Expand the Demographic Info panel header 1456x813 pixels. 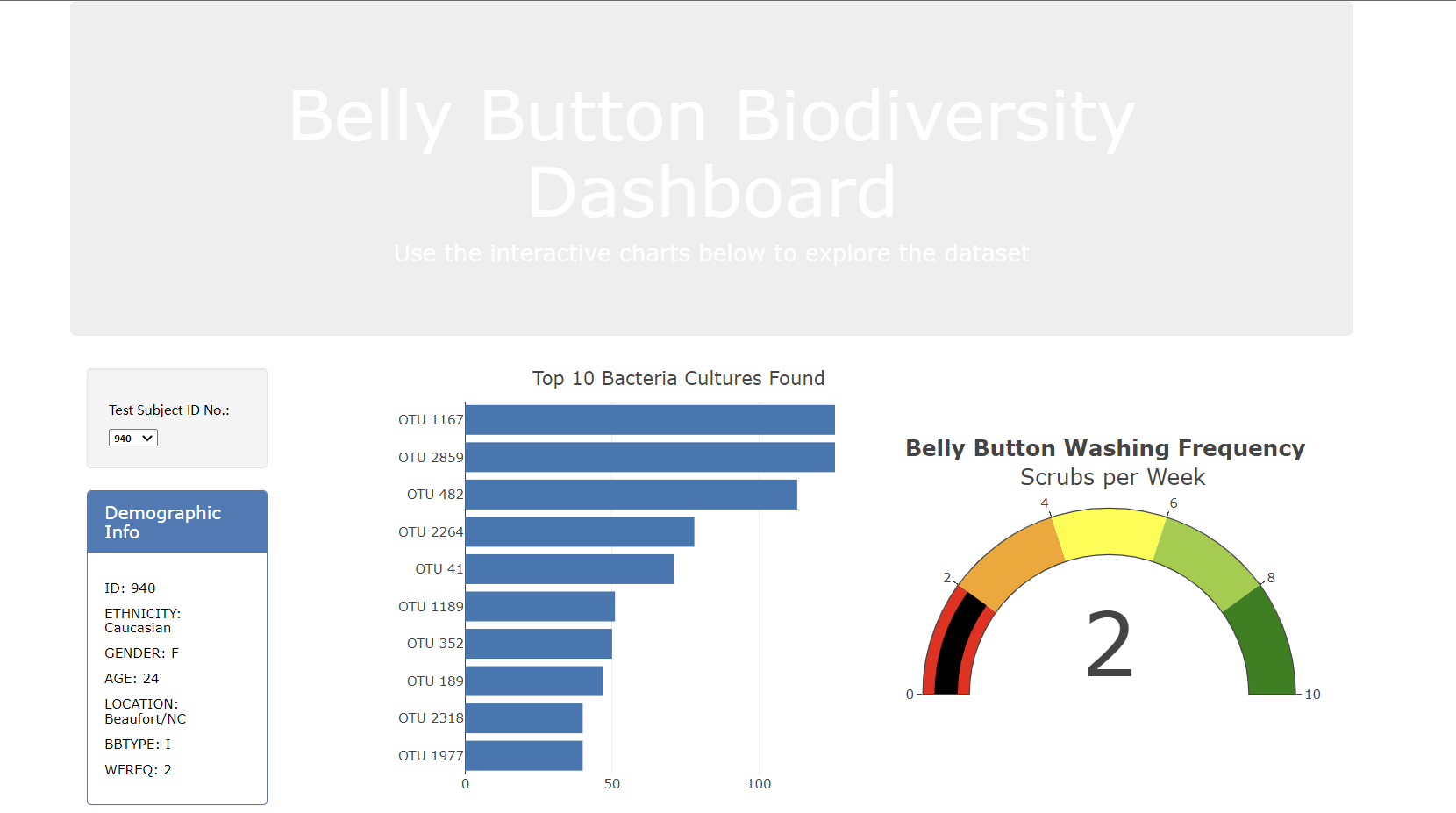pyautogui.click(x=162, y=521)
